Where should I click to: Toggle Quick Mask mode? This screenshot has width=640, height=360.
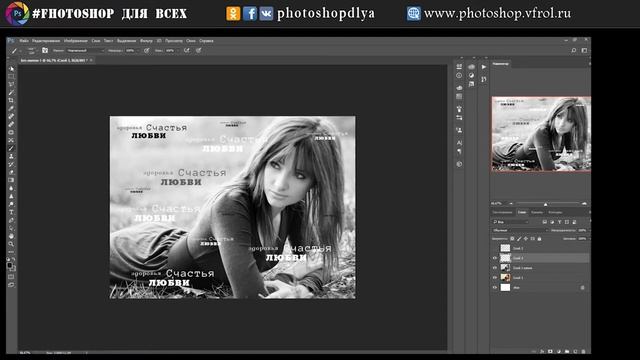[11, 277]
